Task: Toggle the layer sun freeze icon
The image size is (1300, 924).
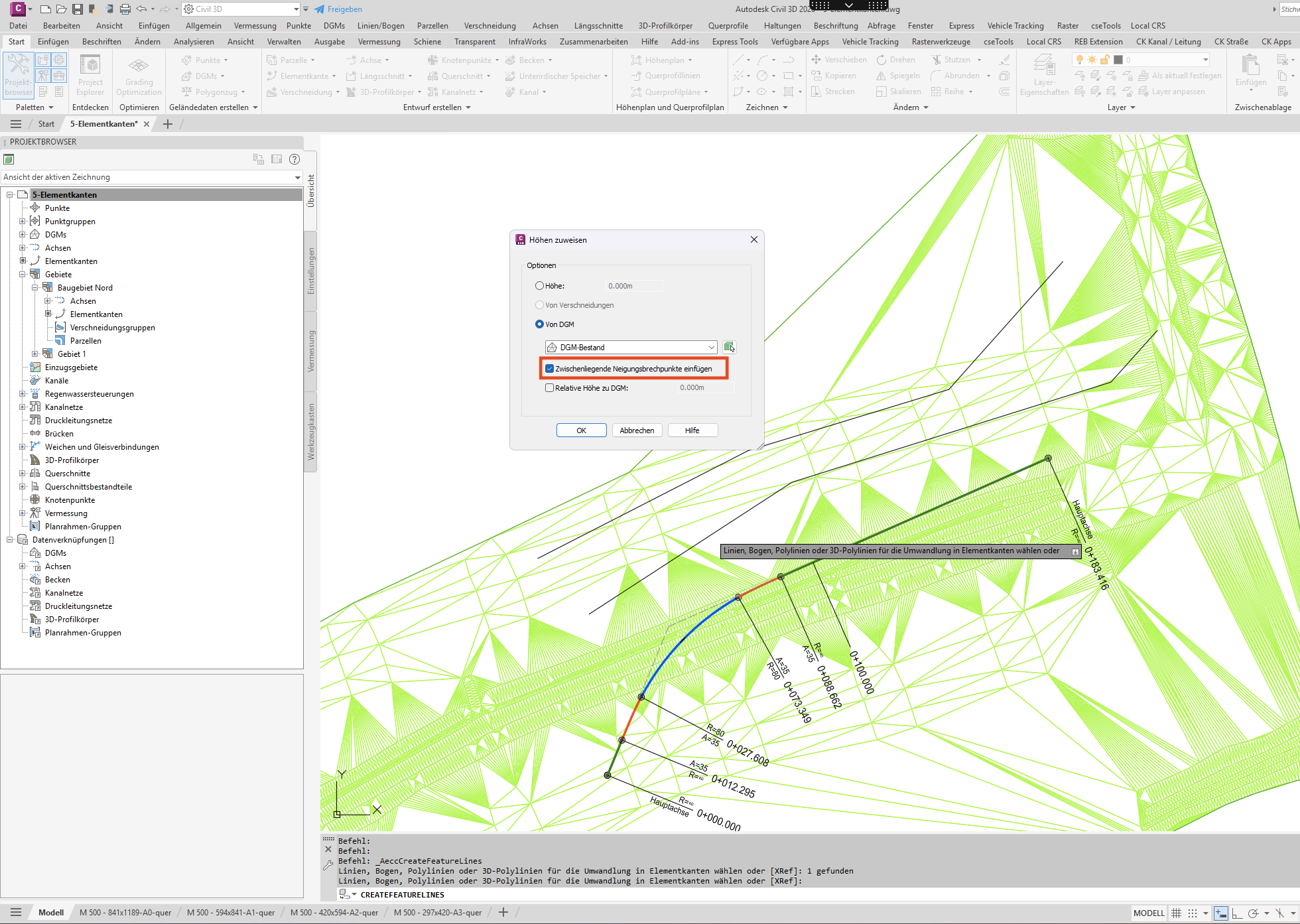Action: (x=1092, y=60)
